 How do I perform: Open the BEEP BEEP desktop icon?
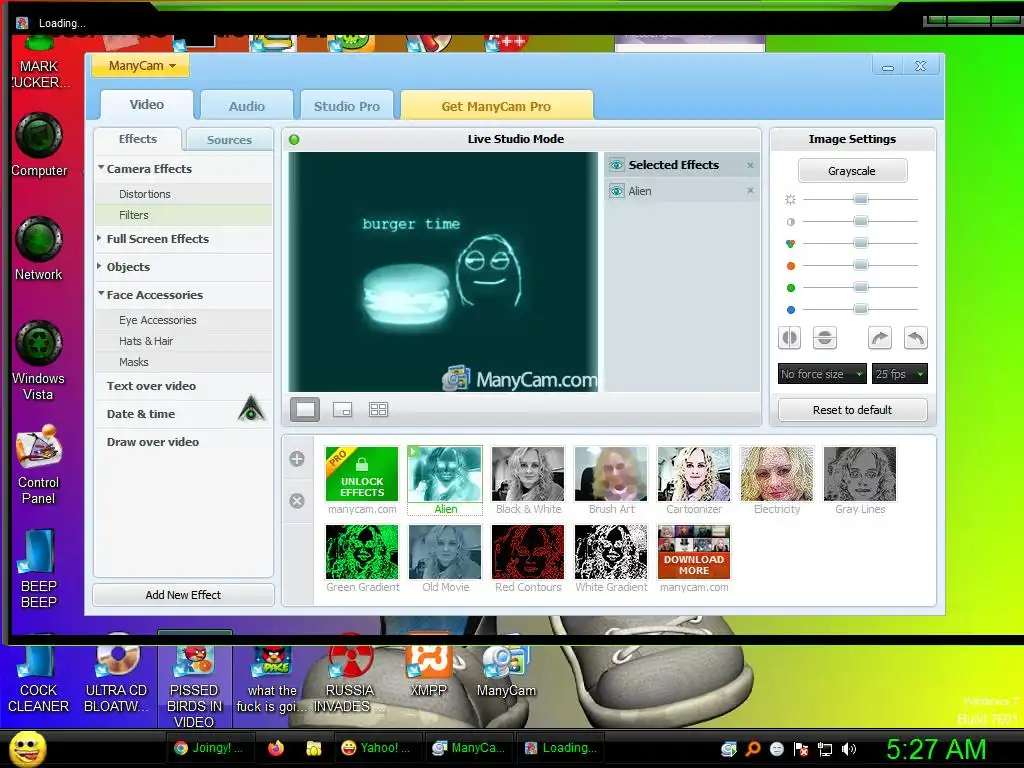pyautogui.click(x=39, y=568)
